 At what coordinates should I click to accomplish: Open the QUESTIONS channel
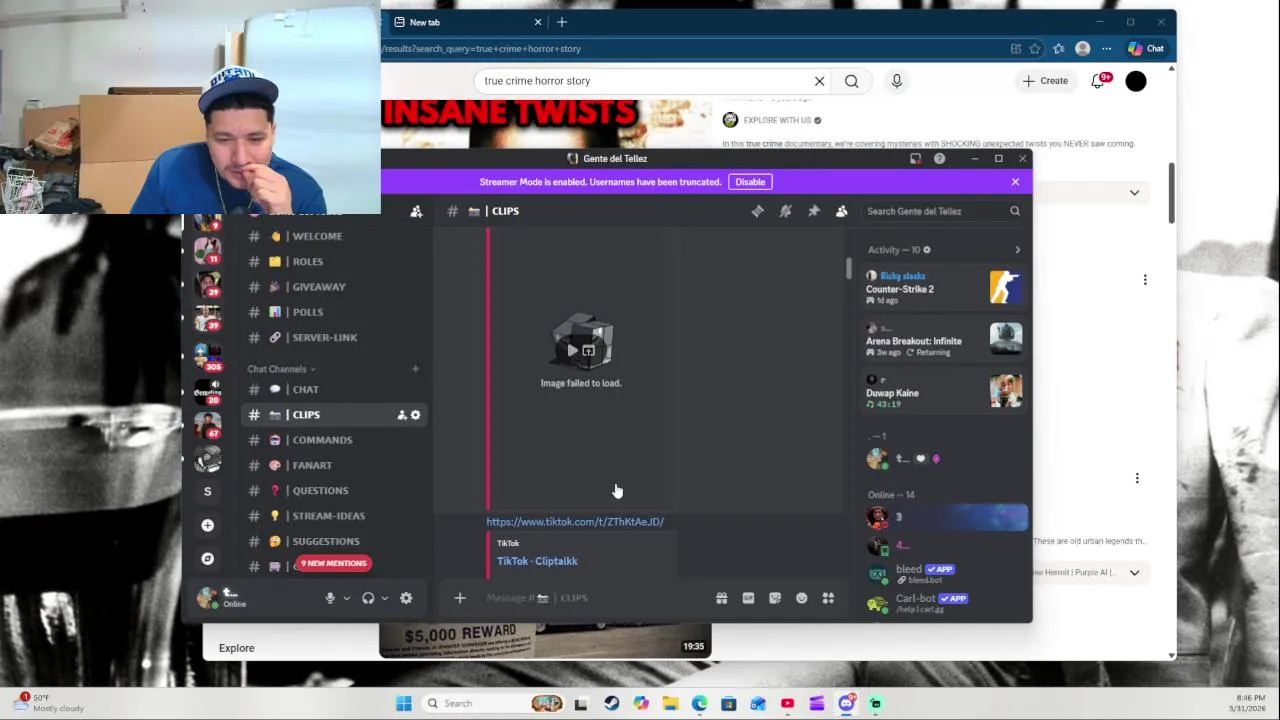click(x=335, y=491)
